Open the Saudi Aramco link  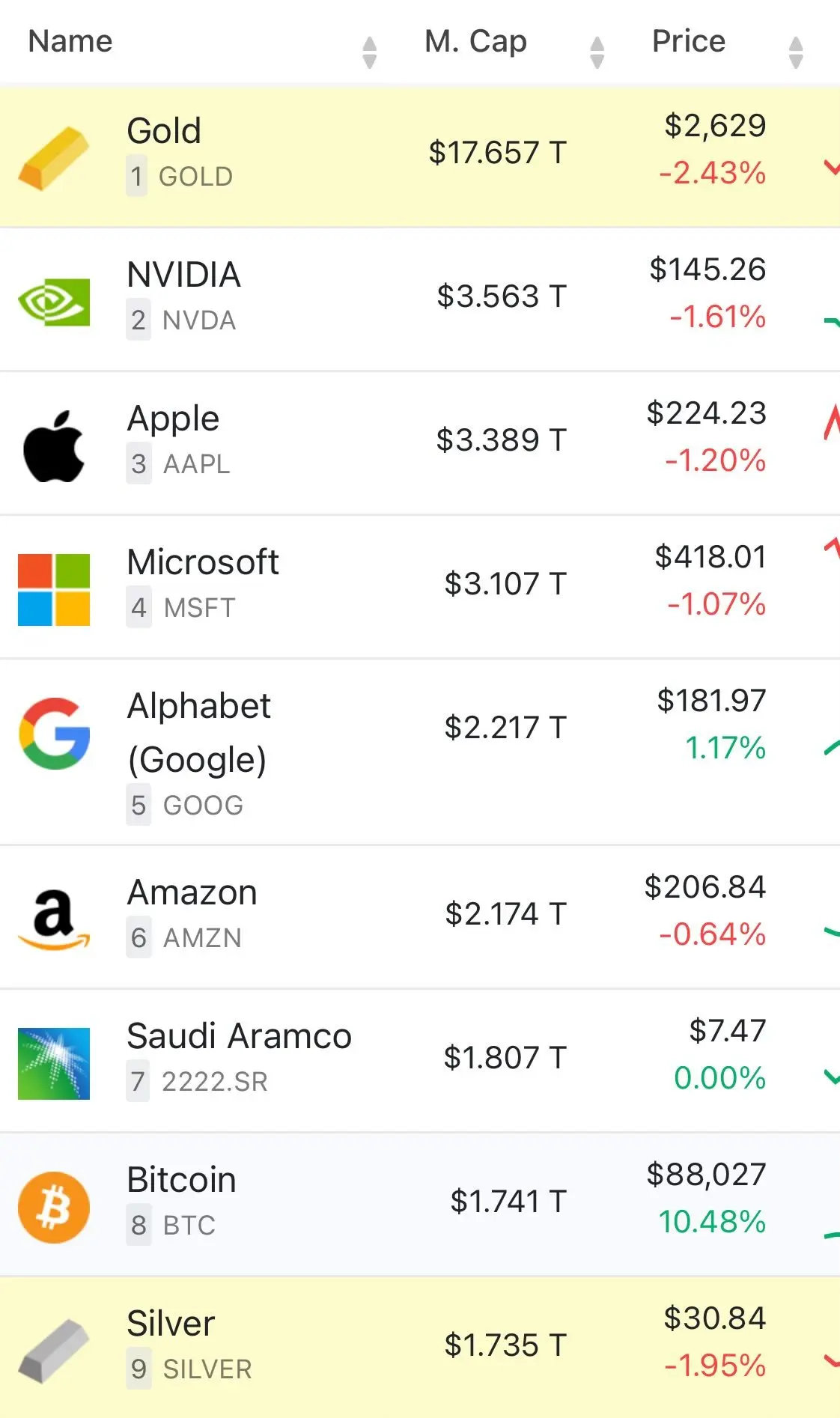(239, 1036)
